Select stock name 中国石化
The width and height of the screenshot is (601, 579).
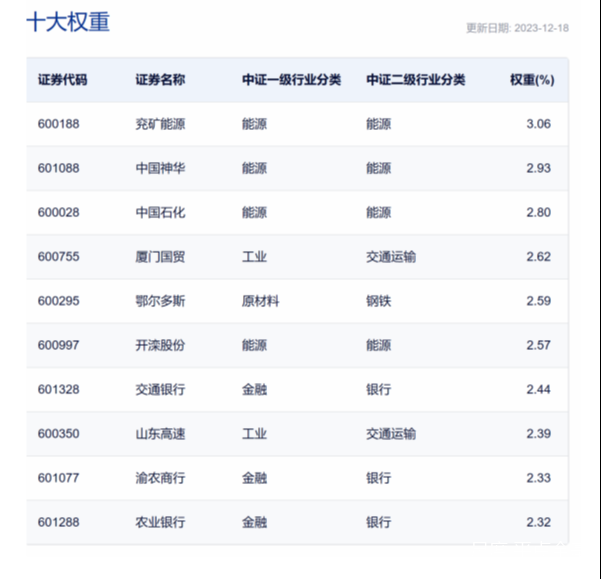pos(160,212)
